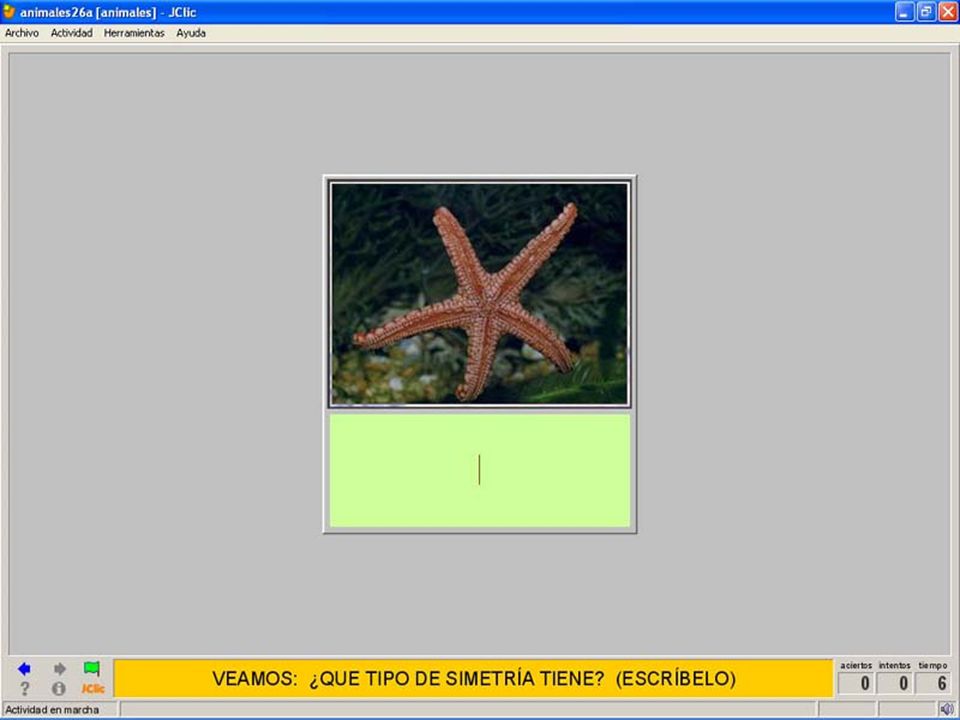The width and height of the screenshot is (960, 720).
Task: Go to previous activity with blue arrow
Action: 24,669
